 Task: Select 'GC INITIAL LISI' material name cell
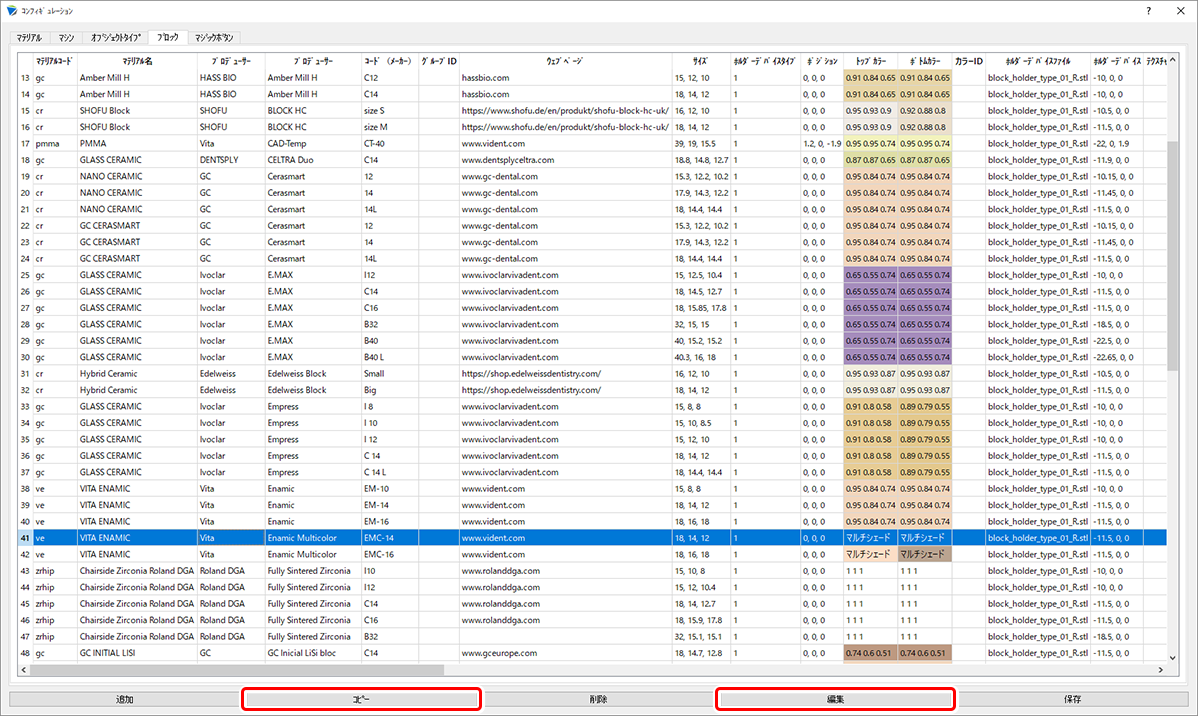point(137,653)
